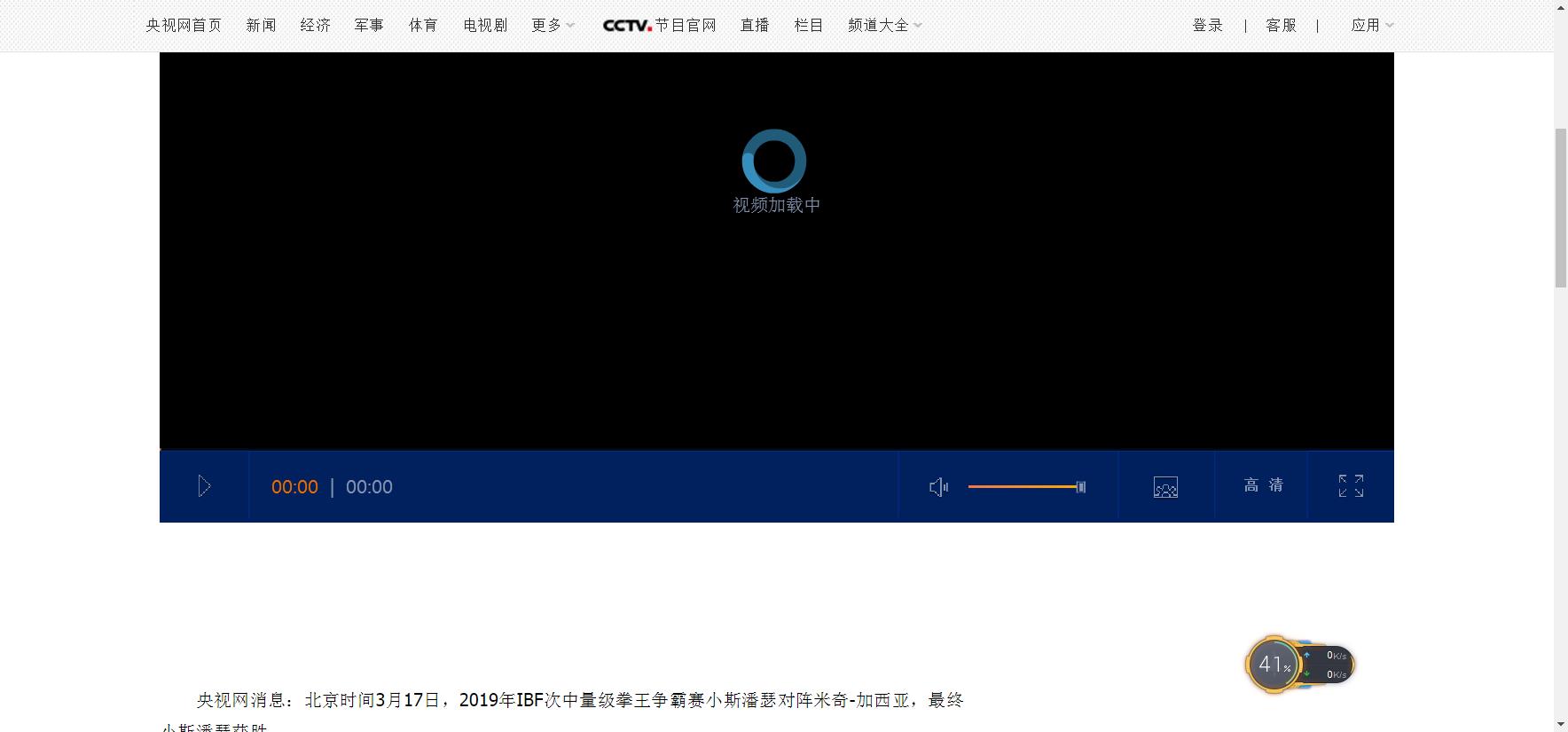Click the 41% floating accelerator ball
The image size is (1568, 732).
point(1274,664)
